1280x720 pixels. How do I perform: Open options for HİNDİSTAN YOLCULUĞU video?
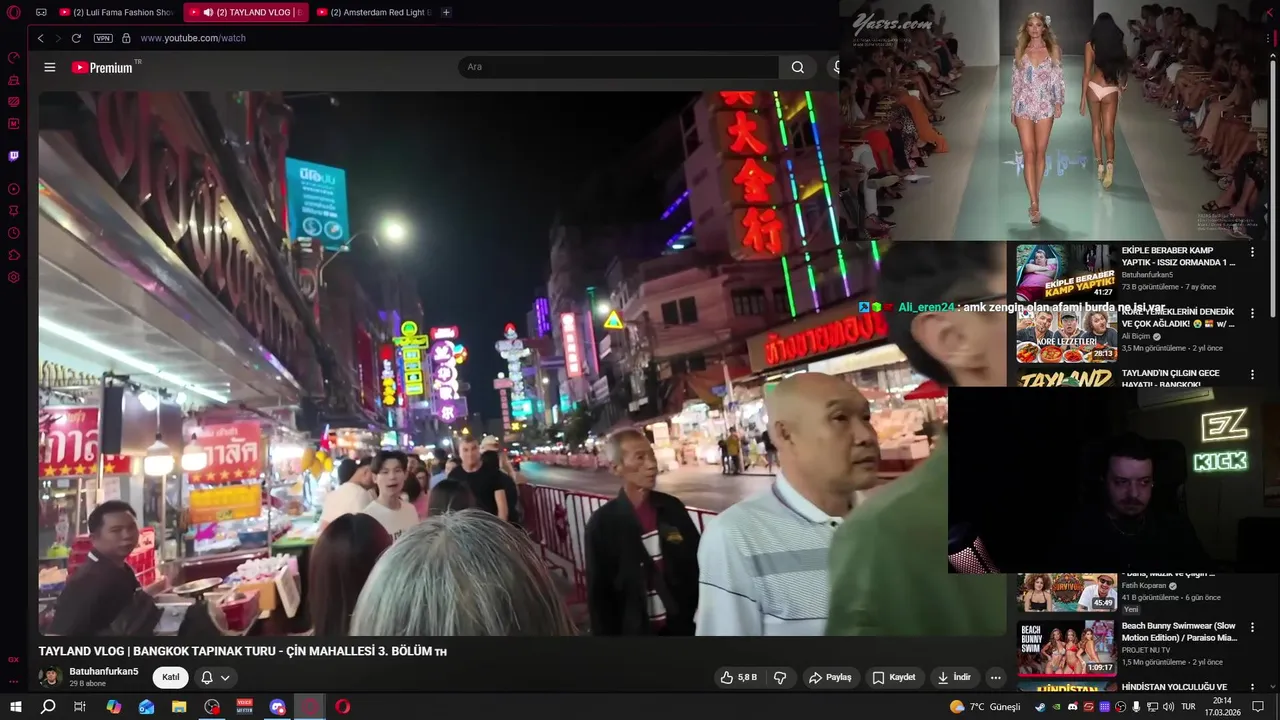coord(1252,688)
